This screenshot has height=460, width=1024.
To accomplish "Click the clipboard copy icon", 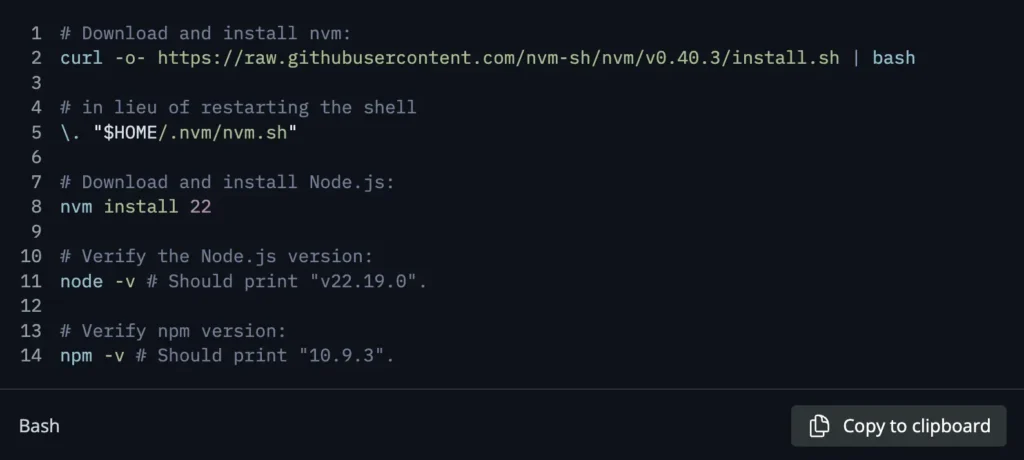I will pos(819,426).
